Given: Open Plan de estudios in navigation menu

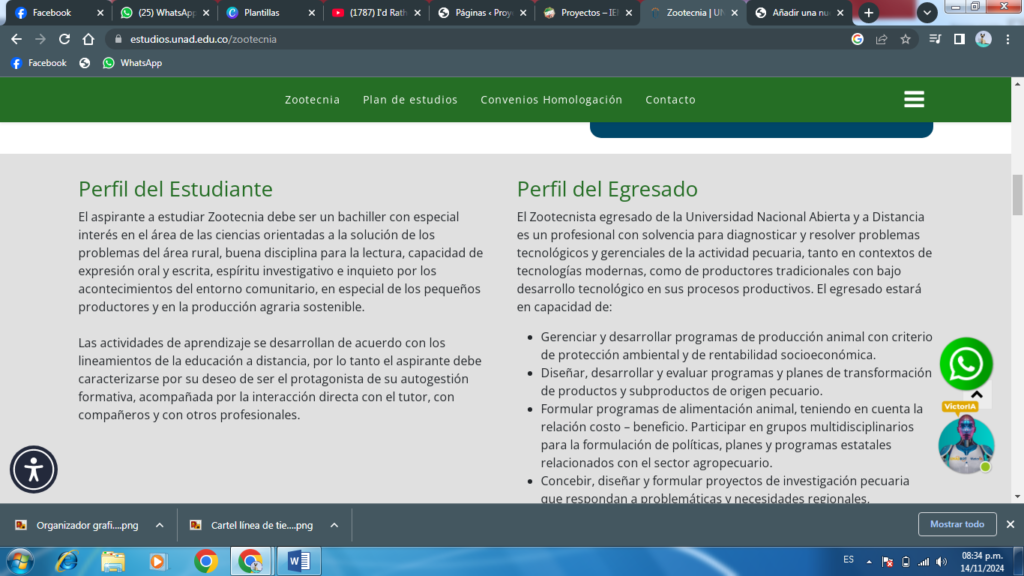Looking at the screenshot, I should pos(410,100).
